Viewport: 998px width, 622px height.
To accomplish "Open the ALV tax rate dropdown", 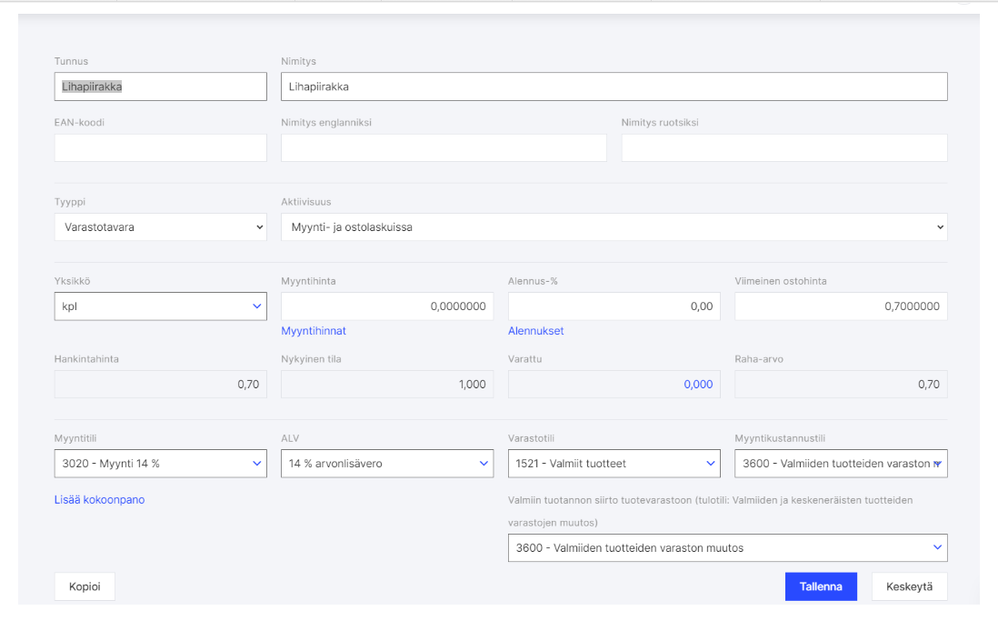I will point(387,464).
